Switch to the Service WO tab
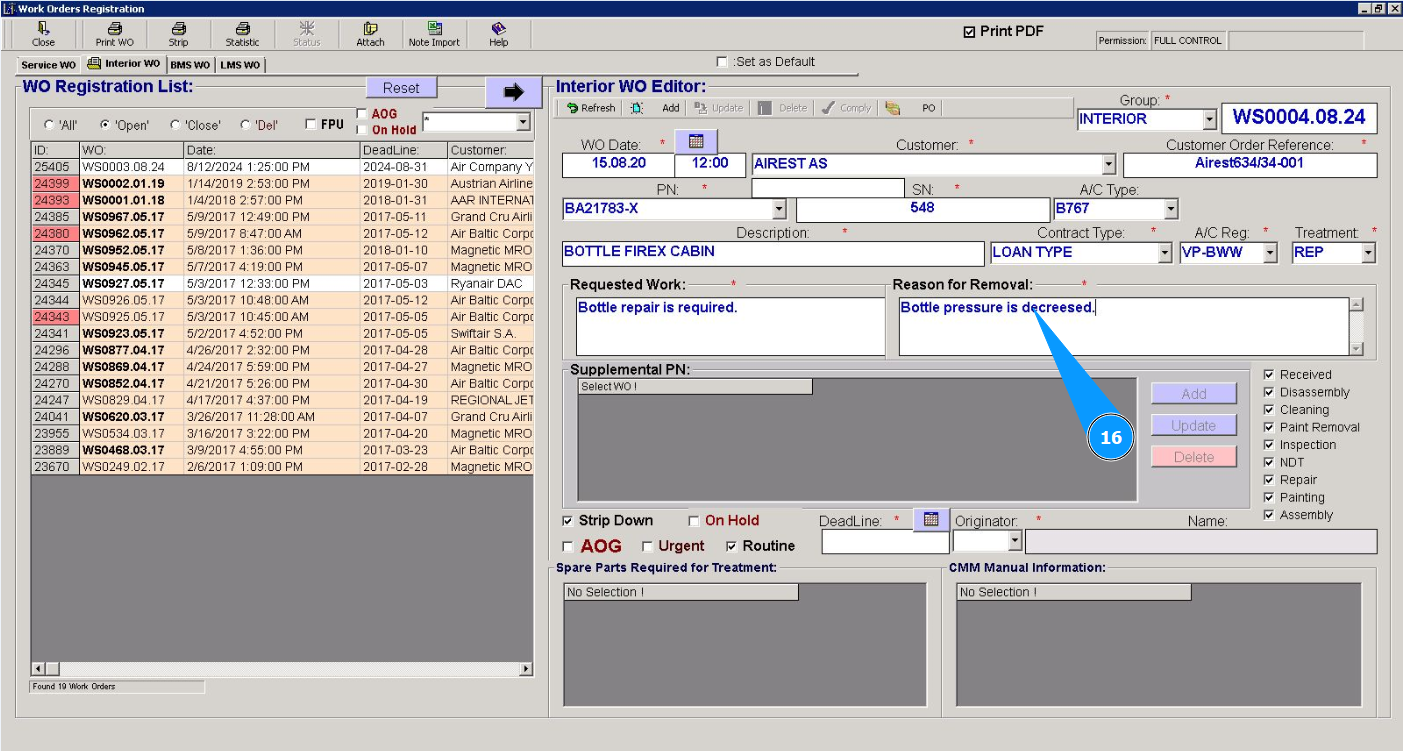1403x751 pixels. click(48, 65)
